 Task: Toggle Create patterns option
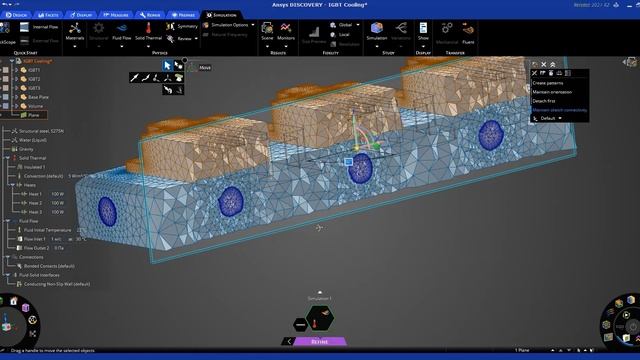(547, 83)
